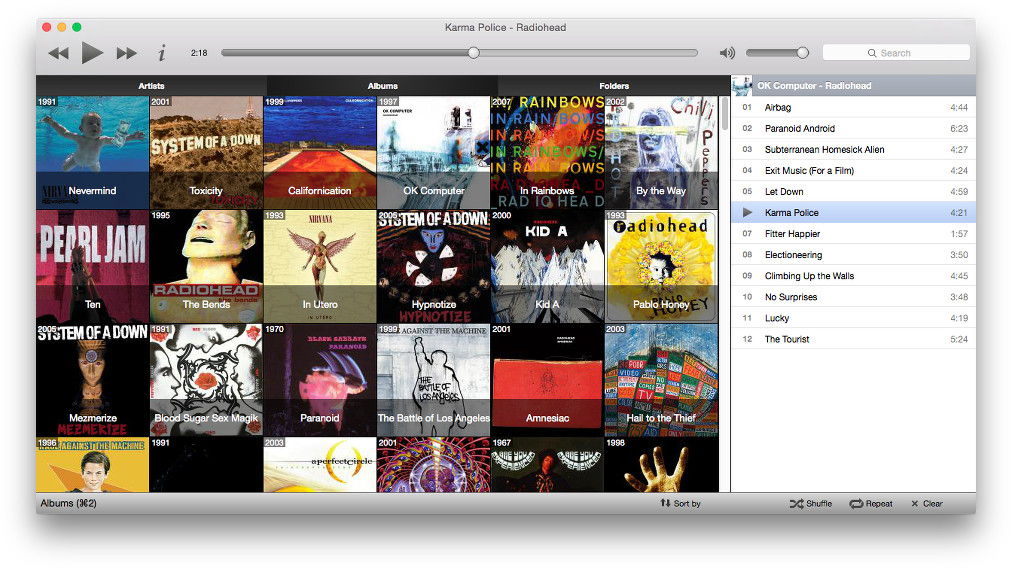Viewport: 1012px width, 569px height.
Task: Select the 1996 Rage Against the Machine album
Action: [92, 464]
